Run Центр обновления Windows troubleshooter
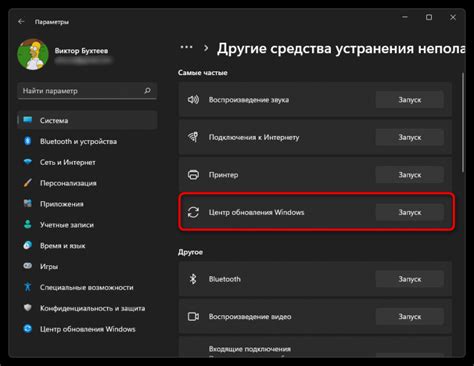Image resolution: width=474 pixels, height=366 pixels. (x=410, y=212)
